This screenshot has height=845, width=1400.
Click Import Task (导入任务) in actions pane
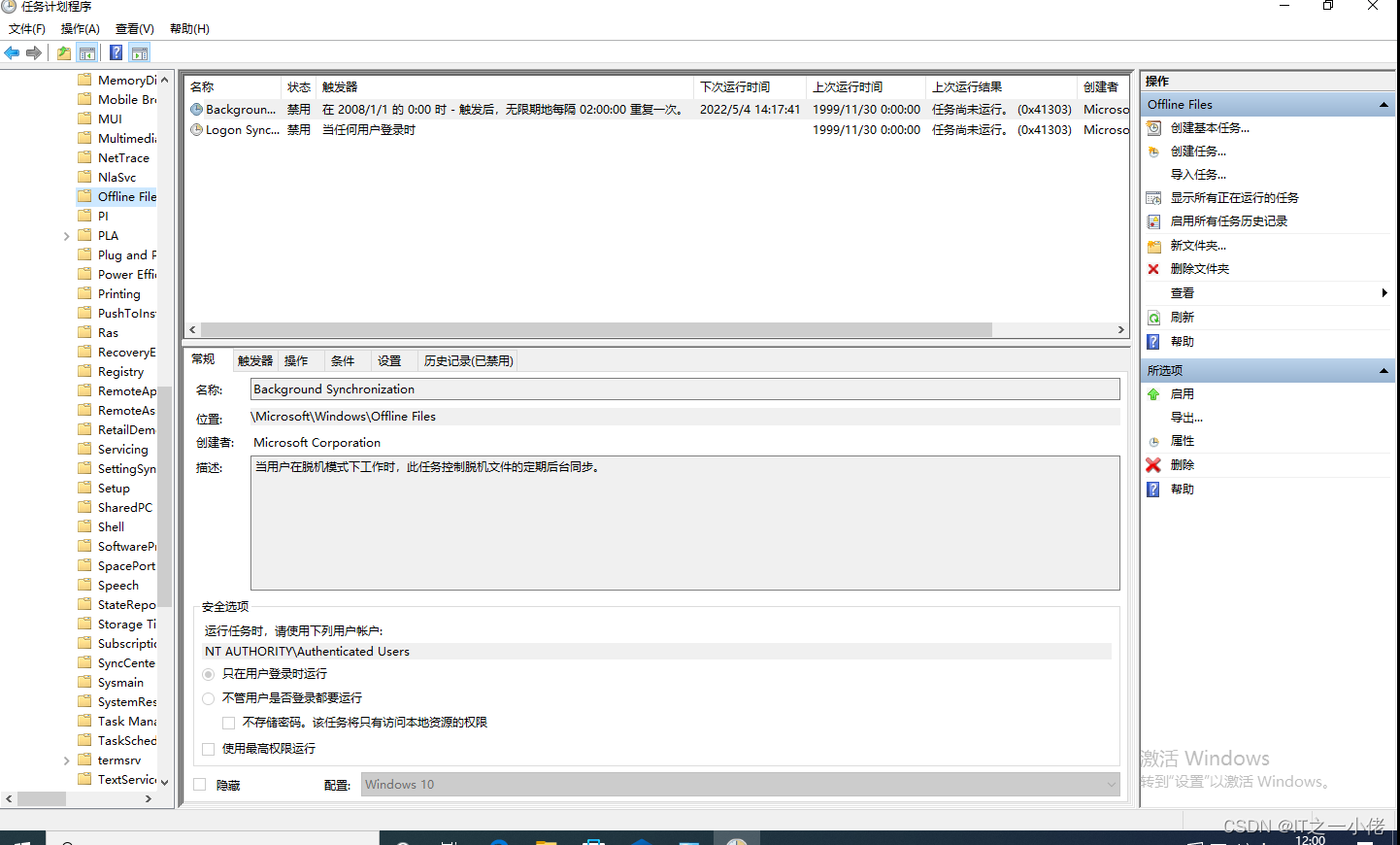point(1198,175)
